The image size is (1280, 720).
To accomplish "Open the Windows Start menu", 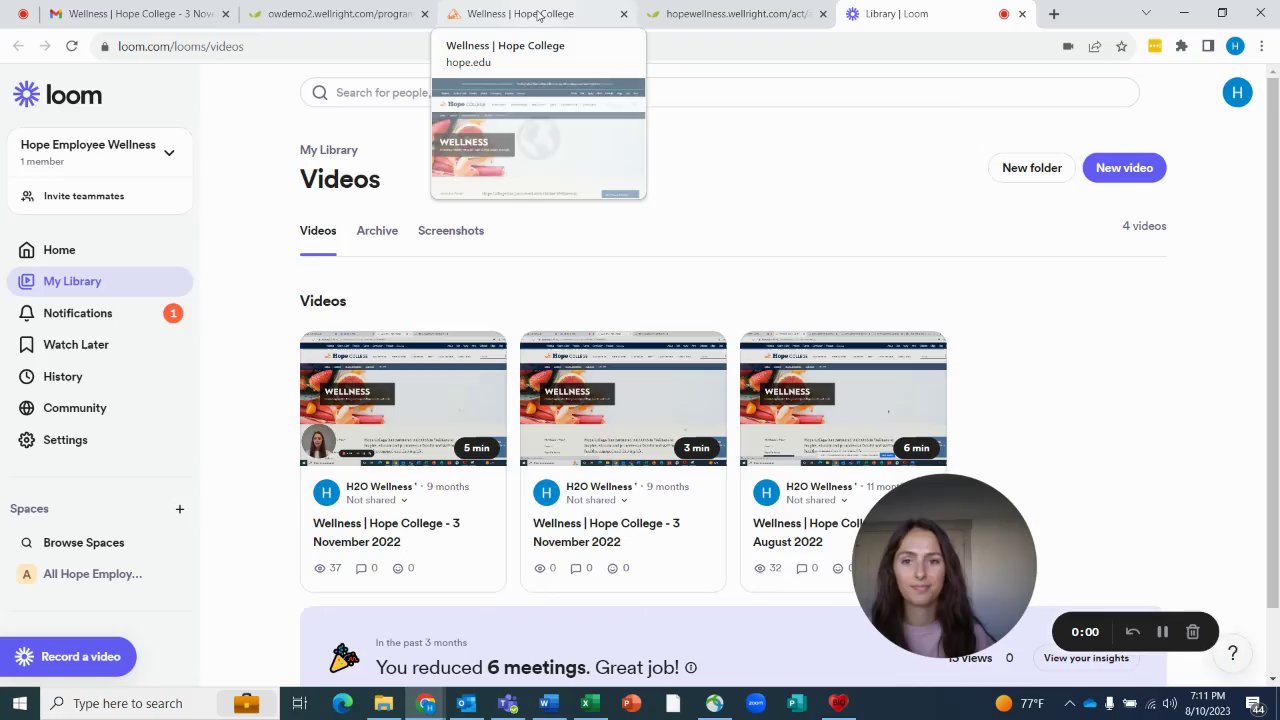I will click(20, 703).
